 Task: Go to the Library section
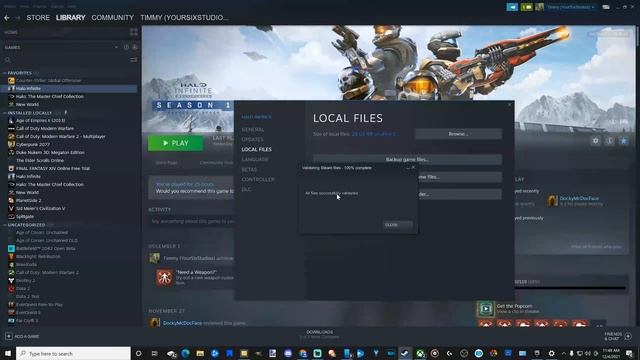click(71, 18)
